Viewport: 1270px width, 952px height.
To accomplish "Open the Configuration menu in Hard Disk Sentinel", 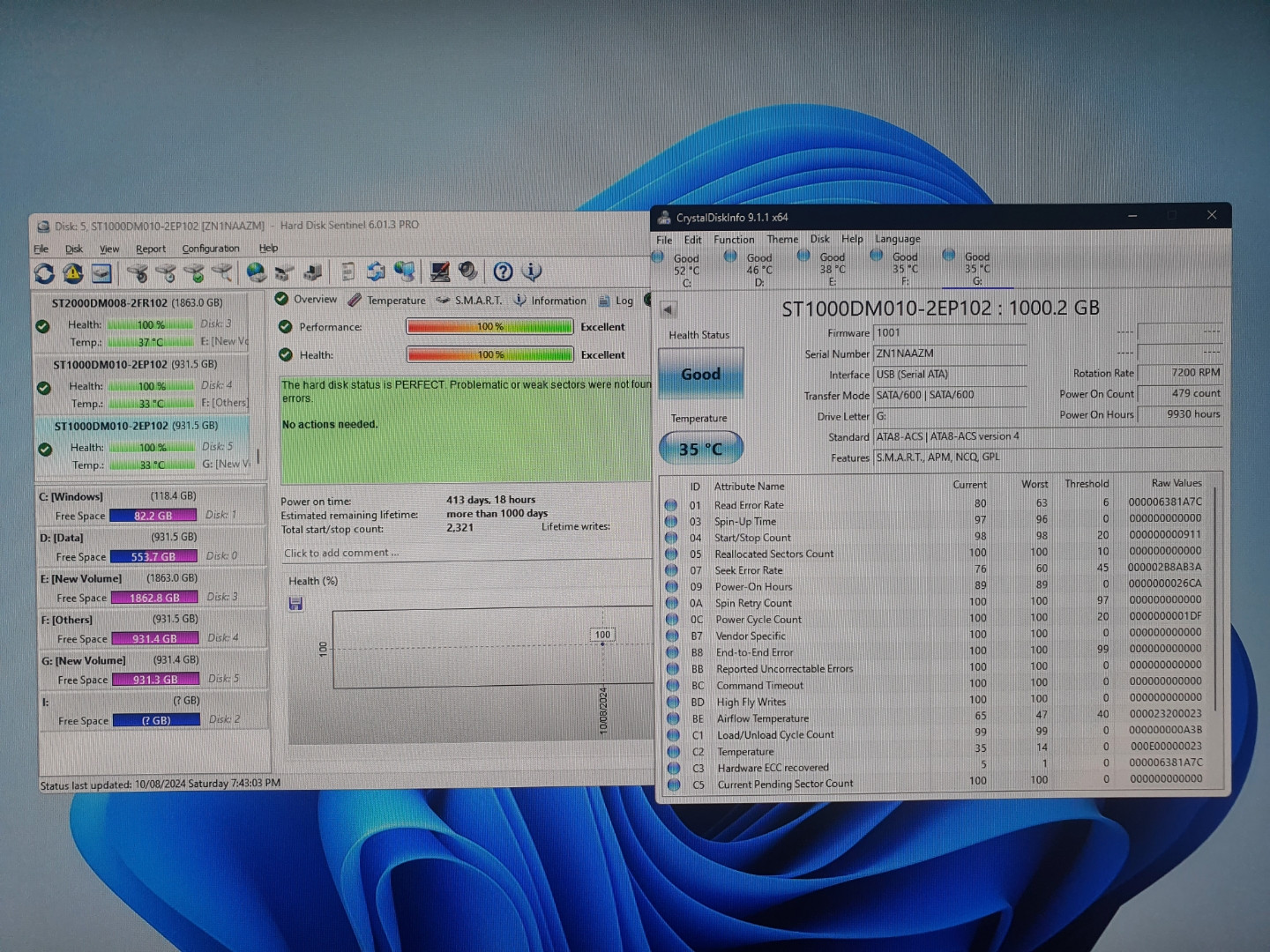I will pos(211,249).
